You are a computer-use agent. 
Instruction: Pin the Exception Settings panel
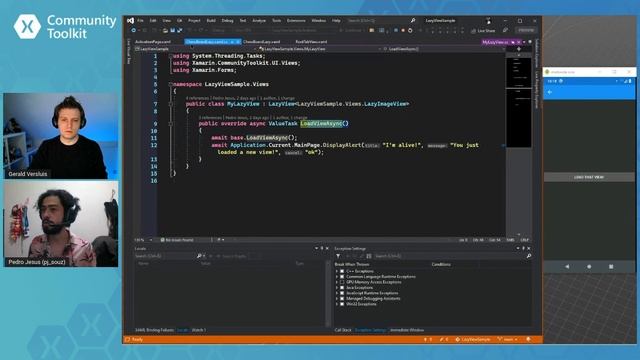coord(524,248)
